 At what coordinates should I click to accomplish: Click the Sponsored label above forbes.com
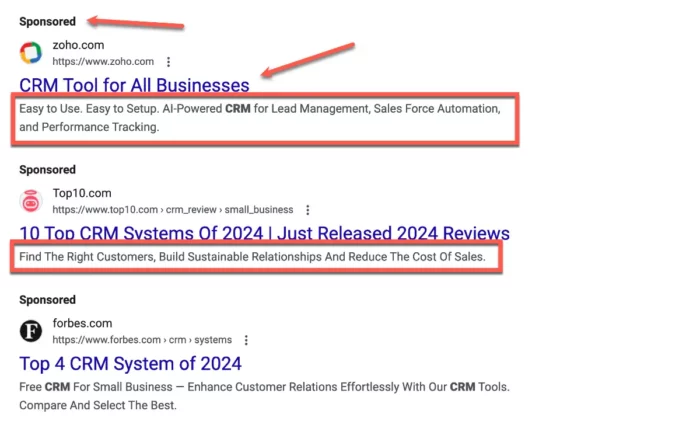tap(47, 300)
